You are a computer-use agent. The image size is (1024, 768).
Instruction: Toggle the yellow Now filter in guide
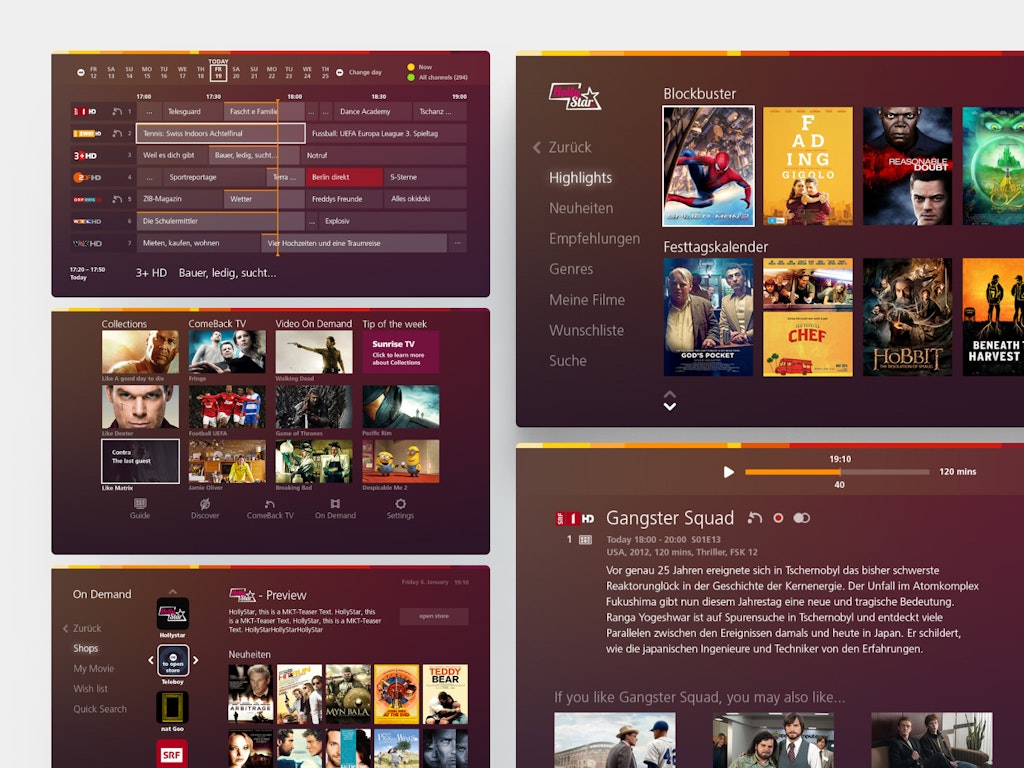click(x=411, y=67)
